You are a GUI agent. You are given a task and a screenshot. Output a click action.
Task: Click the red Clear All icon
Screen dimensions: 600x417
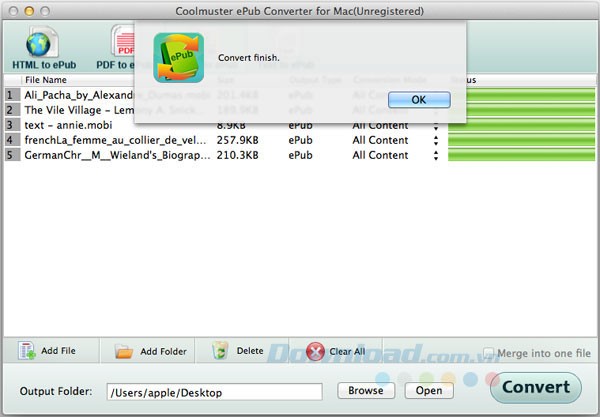[316, 351]
